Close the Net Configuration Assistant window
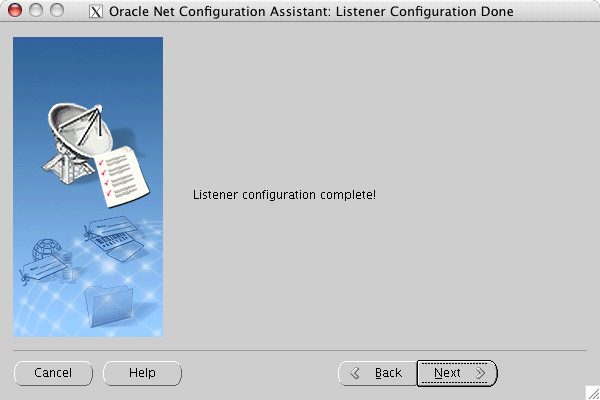The image size is (600, 400). [x=14, y=13]
